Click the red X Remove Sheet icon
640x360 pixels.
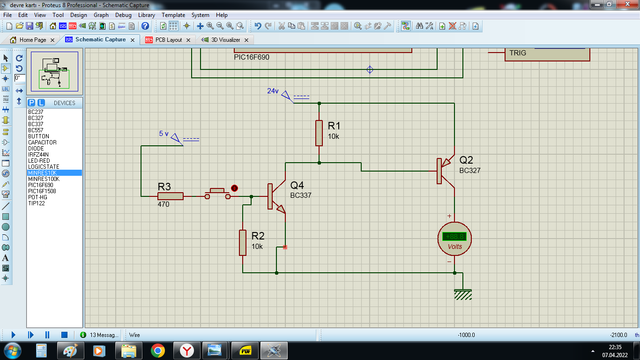pyautogui.click(x=452, y=26)
